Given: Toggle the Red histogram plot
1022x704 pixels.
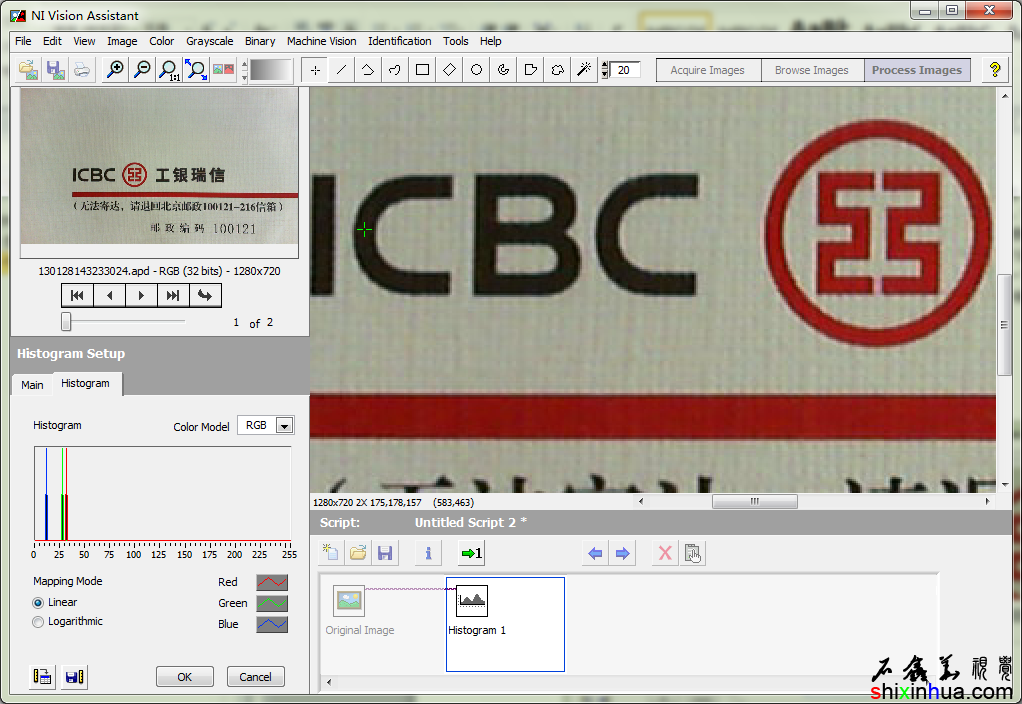Looking at the screenshot, I should [x=271, y=582].
